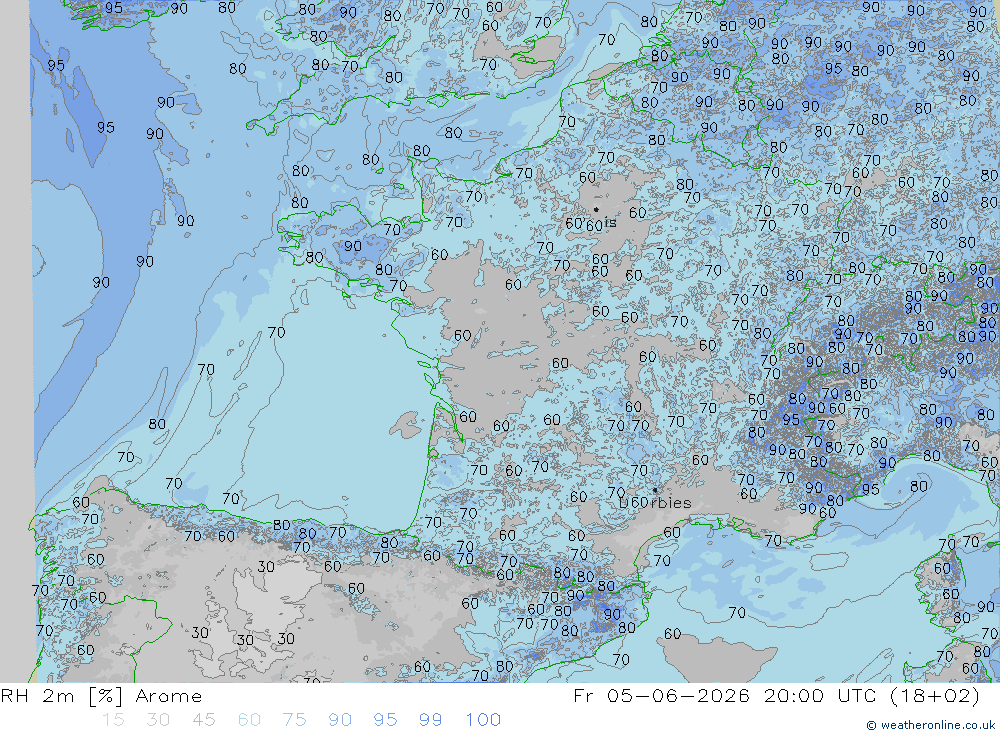Pick the 60 entry in the bottom legend
This screenshot has height=733, width=1000.
click(249, 720)
